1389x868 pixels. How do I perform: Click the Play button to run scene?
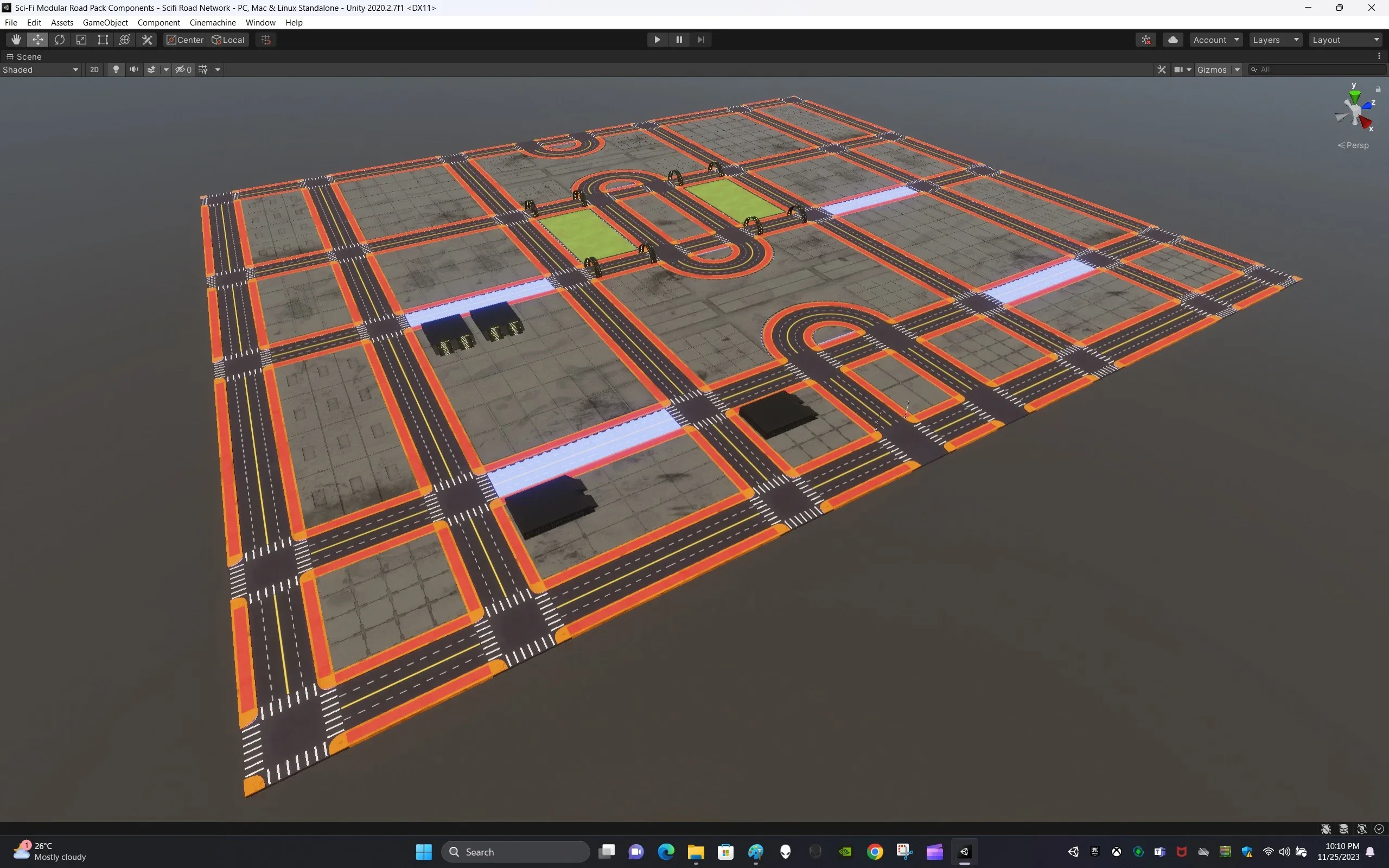click(x=657, y=39)
